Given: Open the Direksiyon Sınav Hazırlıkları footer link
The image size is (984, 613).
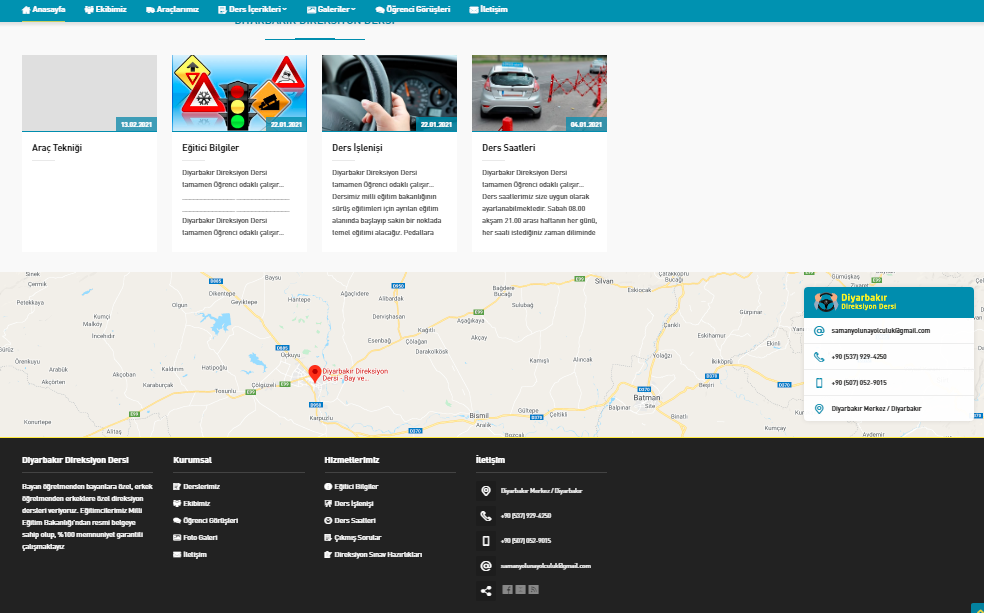Looking at the screenshot, I should click(377, 554).
